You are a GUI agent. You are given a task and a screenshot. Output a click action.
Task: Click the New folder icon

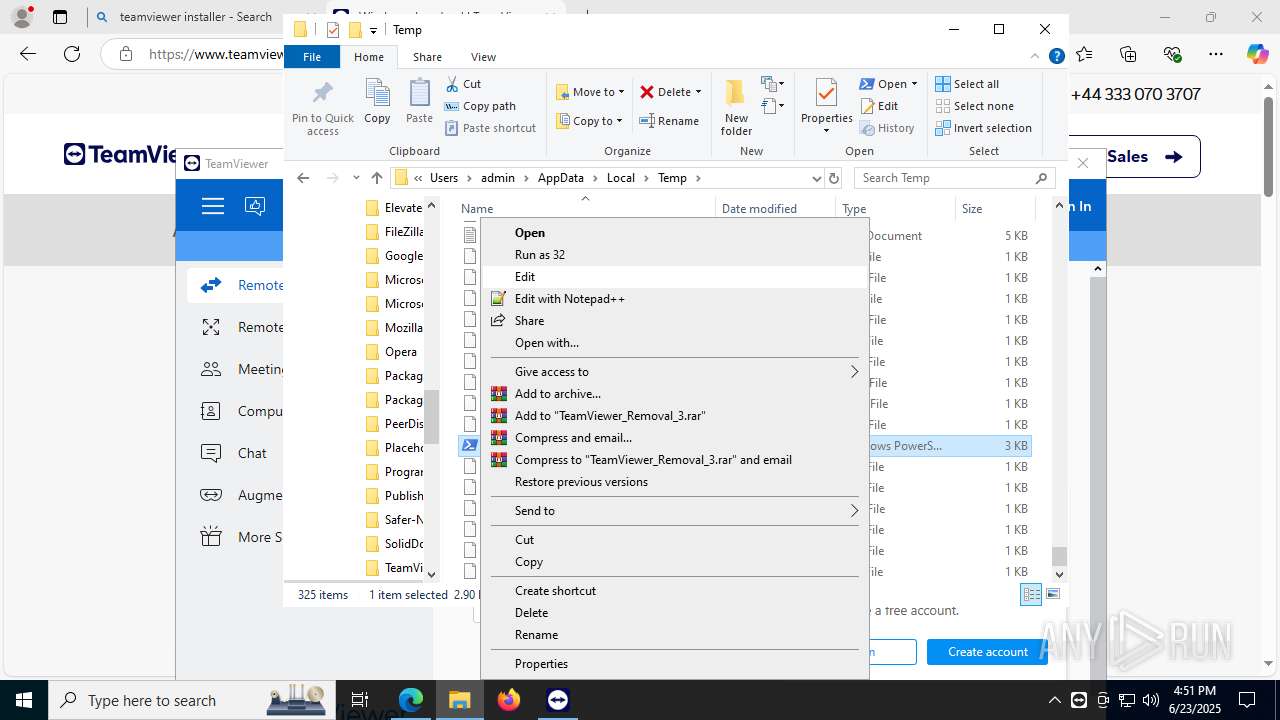click(736, 93)
